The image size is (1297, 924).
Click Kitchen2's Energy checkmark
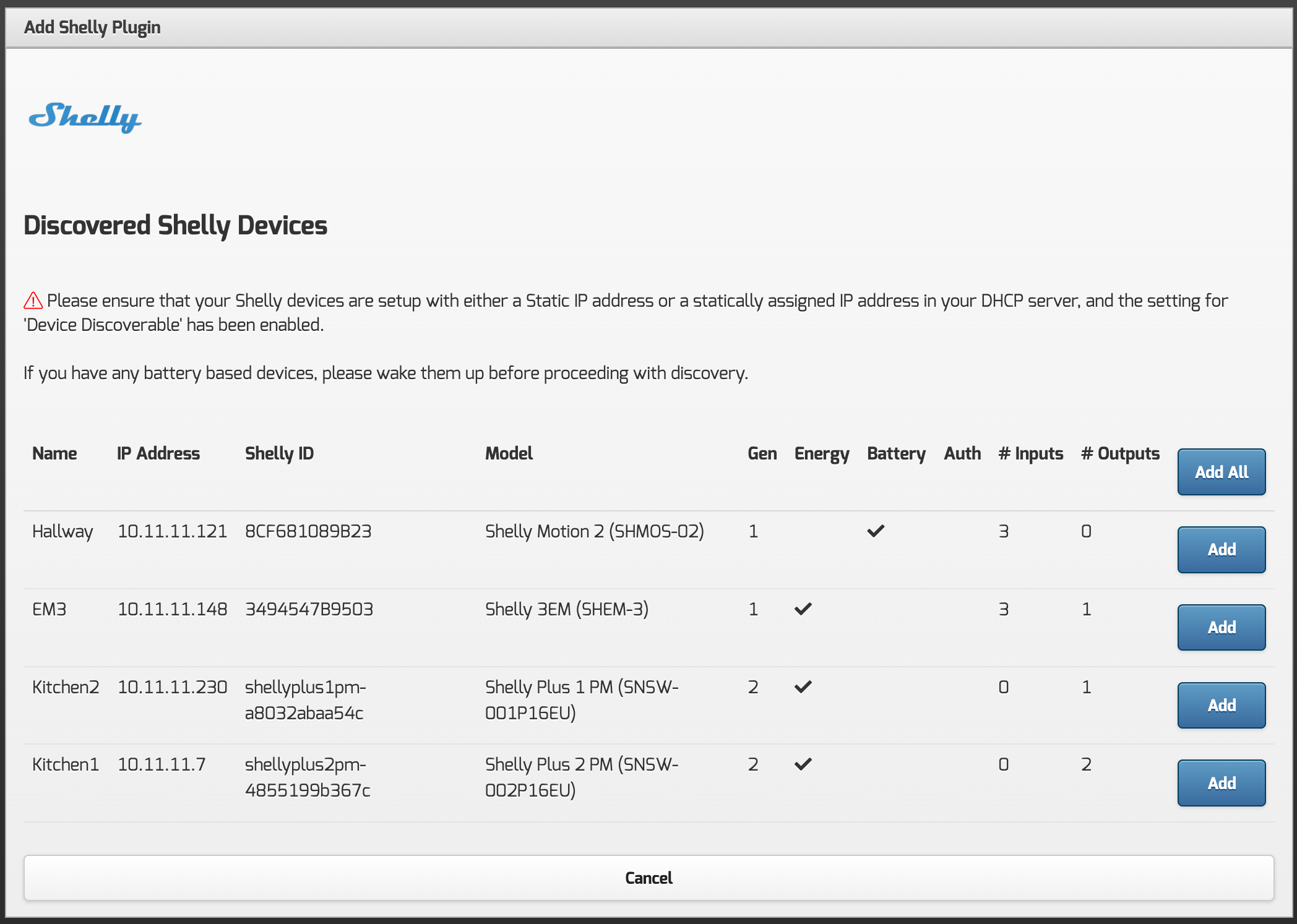click(x=803, y=687)
